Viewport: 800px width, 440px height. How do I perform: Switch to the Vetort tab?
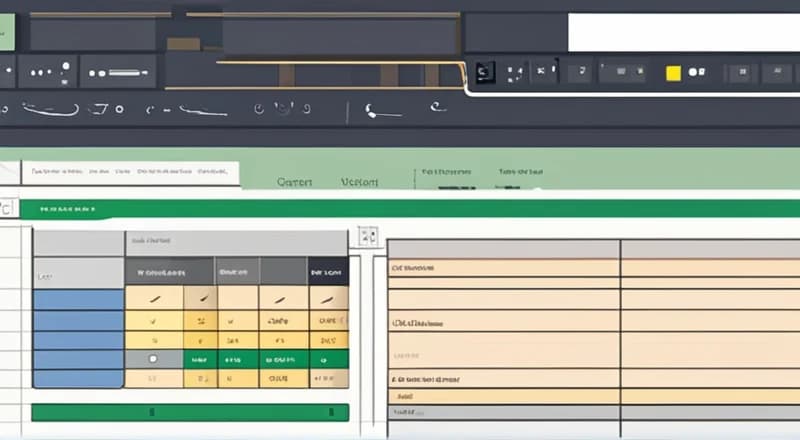[359, 182]
